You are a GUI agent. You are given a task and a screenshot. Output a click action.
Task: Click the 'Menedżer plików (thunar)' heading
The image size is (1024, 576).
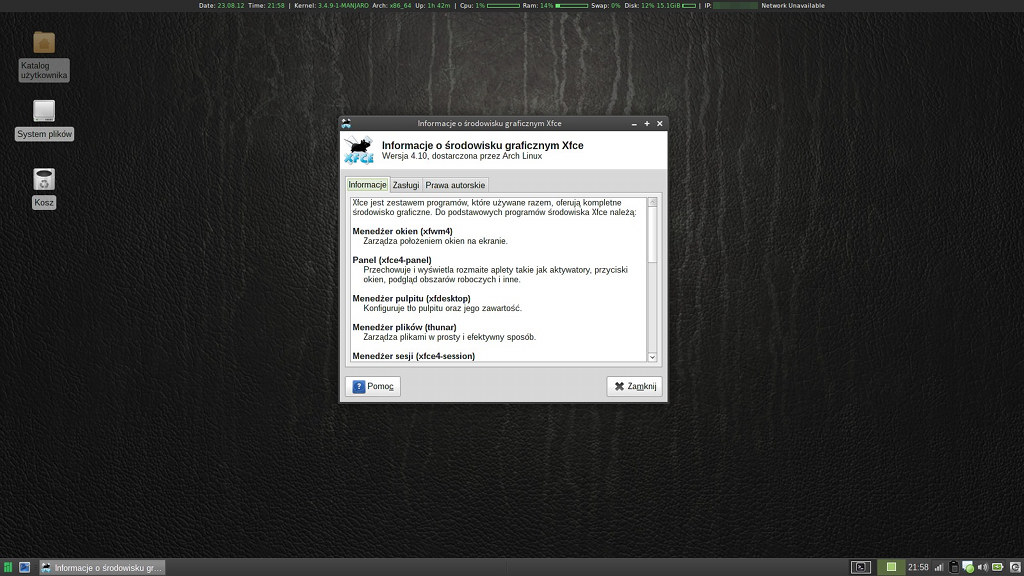click(404, 327)
